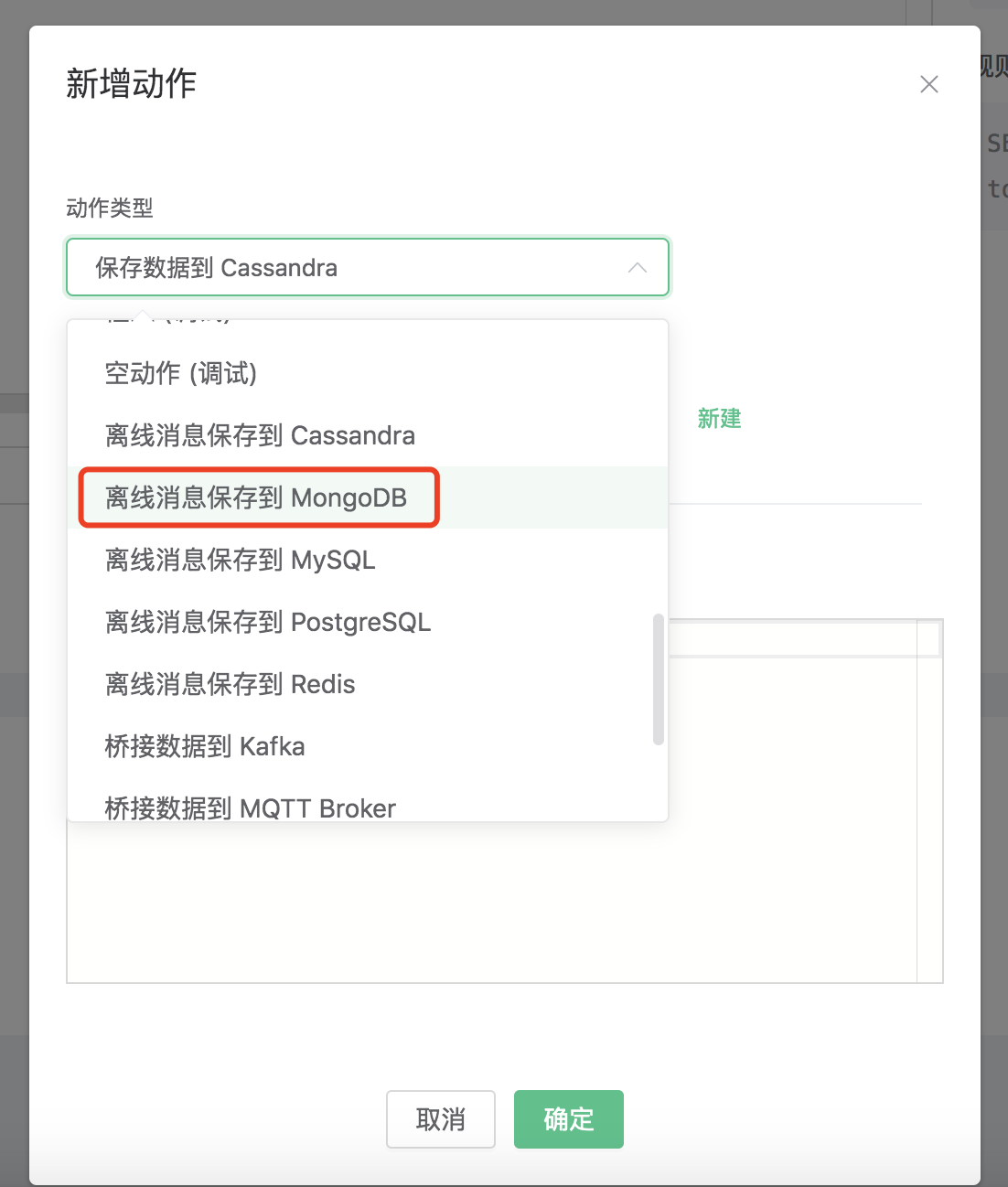
Task: Click the 动作类型 field label
Action: coord(110,209)
